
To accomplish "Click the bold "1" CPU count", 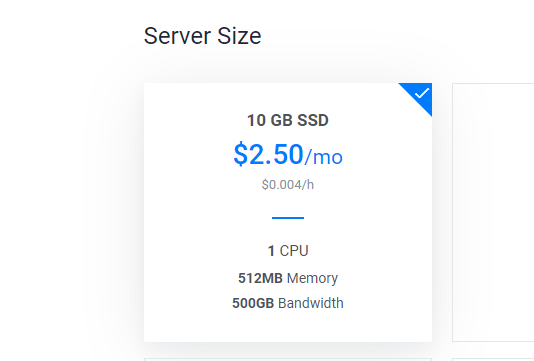I will click(x=271, y=251).
